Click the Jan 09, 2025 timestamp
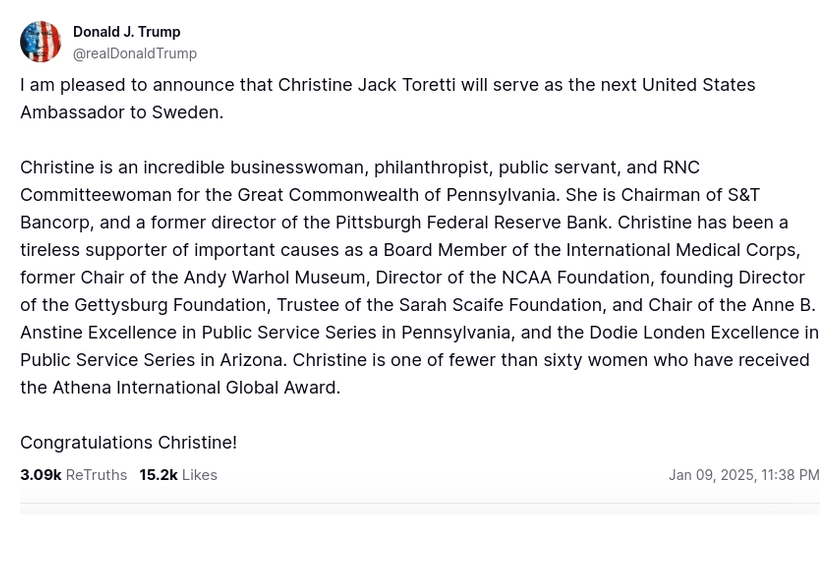Screen dimensions: 840x563 (x=743, y=475)
